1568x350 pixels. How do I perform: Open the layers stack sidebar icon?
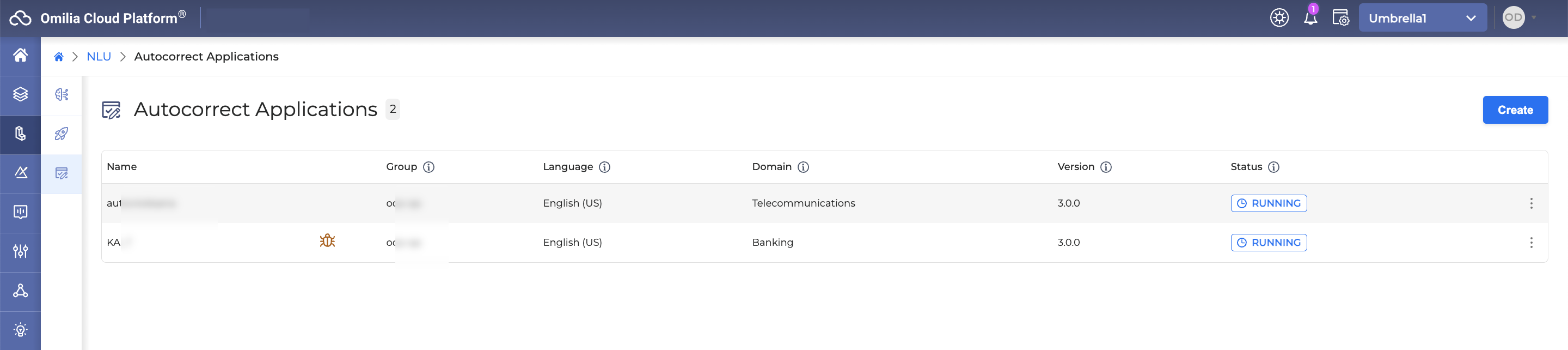[20, 94]
